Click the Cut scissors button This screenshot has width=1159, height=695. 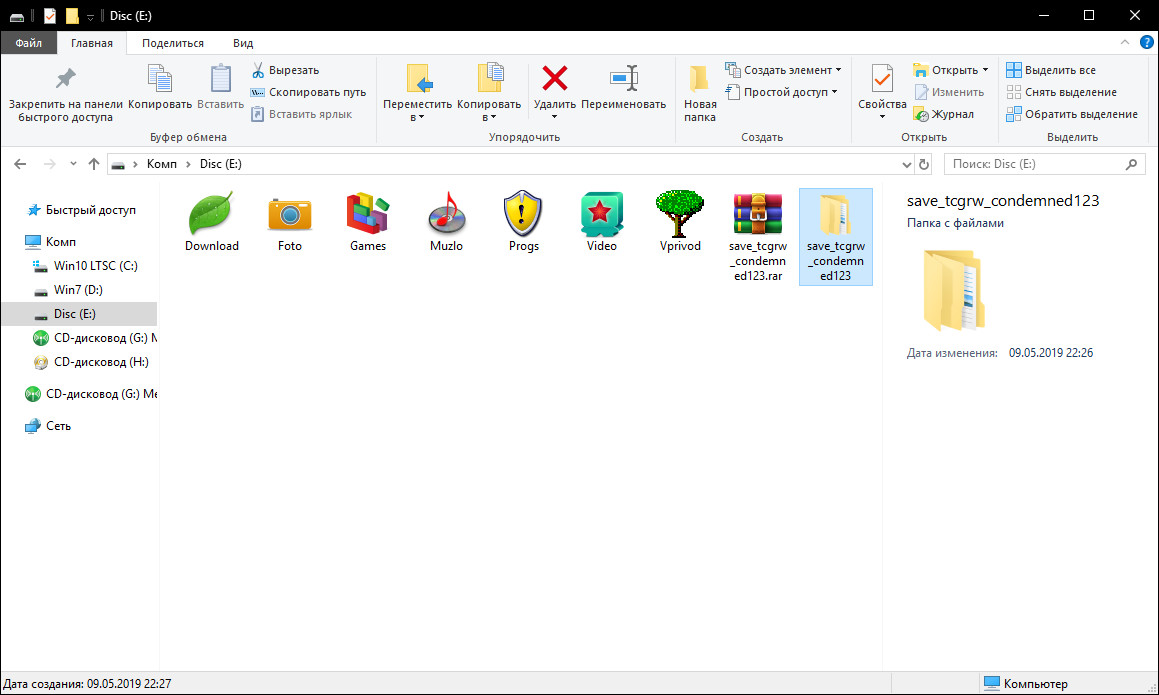(285, 70)
